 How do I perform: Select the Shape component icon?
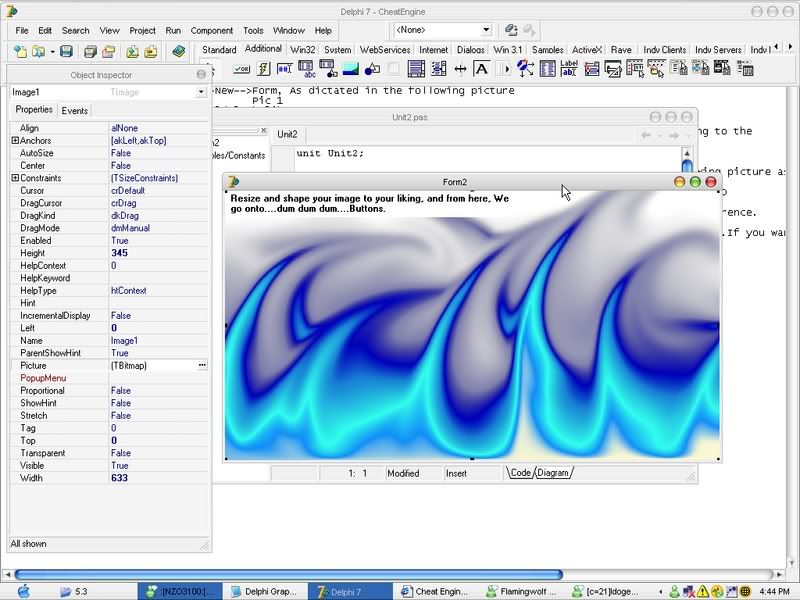coord(372,69)
